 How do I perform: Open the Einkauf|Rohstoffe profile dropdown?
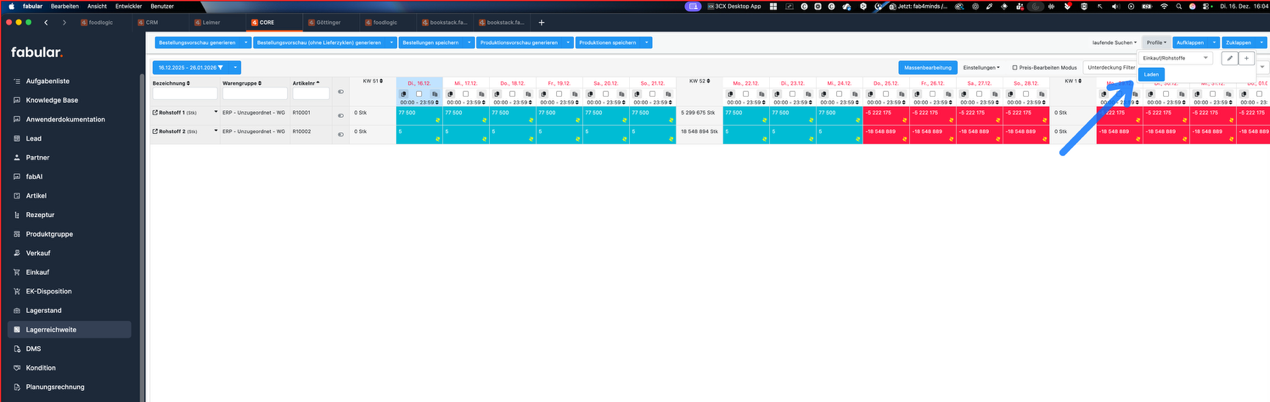coord(1175,58)
